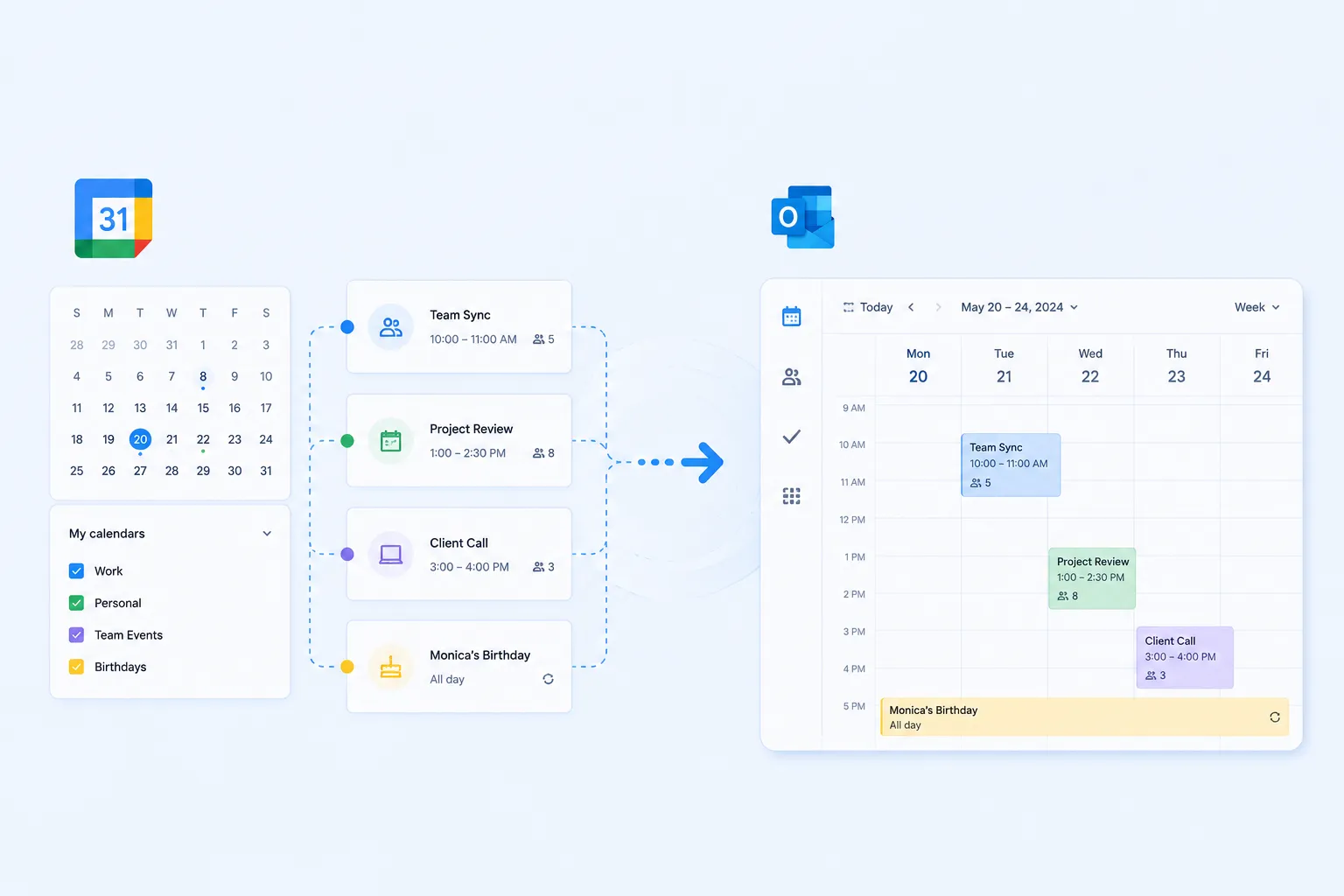Click the 1:00 – 2:30 PM time on Project Review card

click(467, 453)
